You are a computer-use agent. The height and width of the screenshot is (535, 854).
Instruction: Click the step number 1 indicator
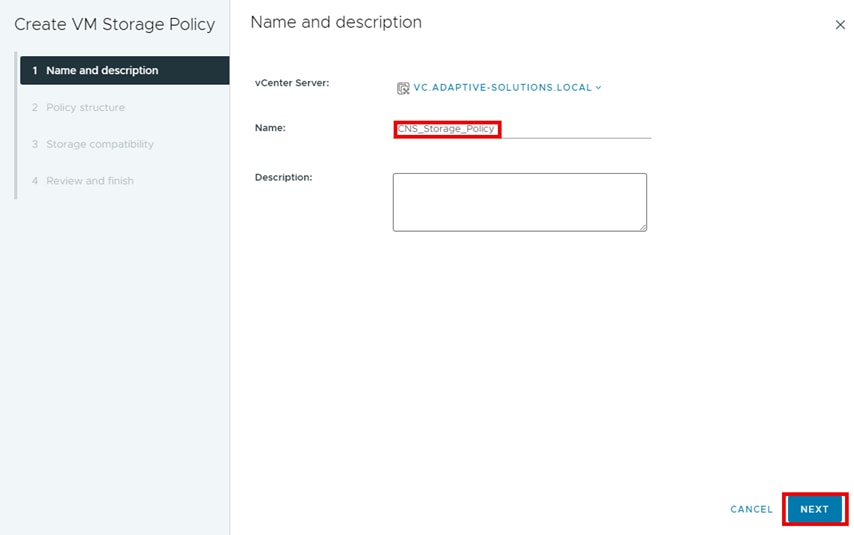[34, 71]
